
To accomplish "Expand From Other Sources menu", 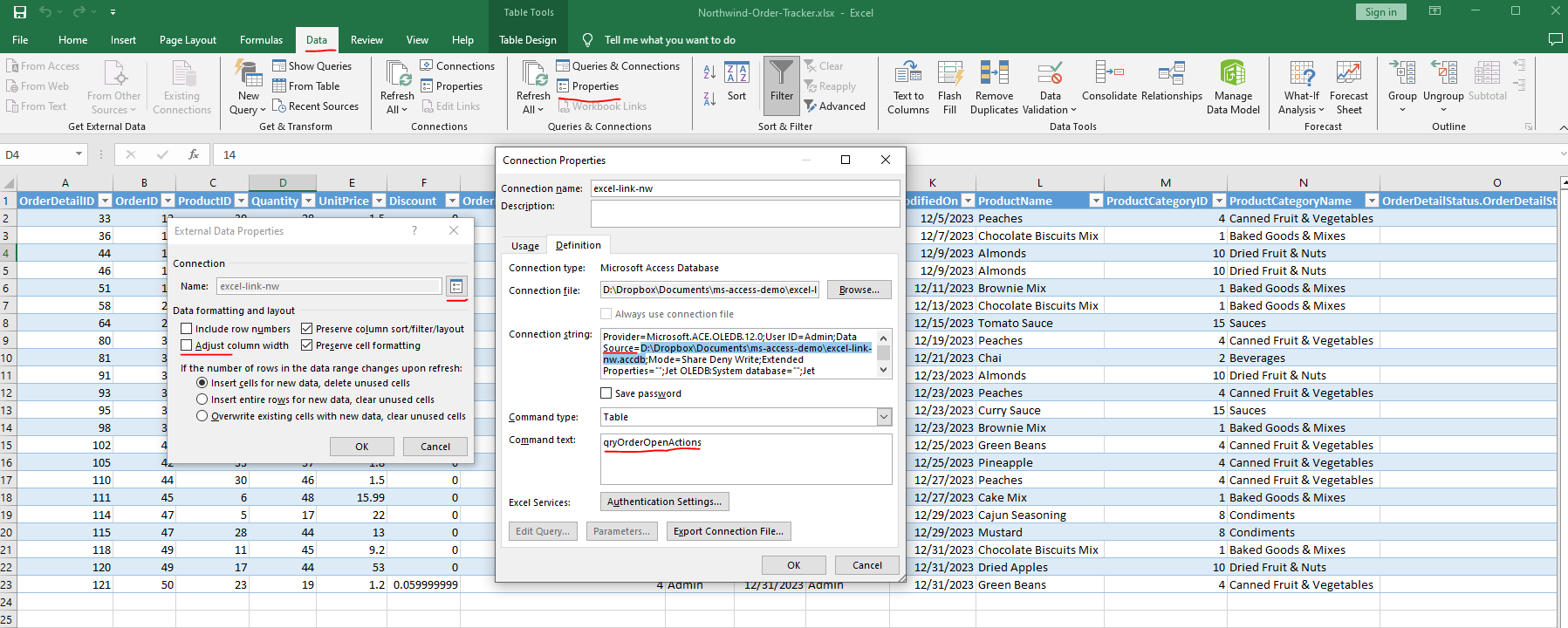I will (113, 87).
